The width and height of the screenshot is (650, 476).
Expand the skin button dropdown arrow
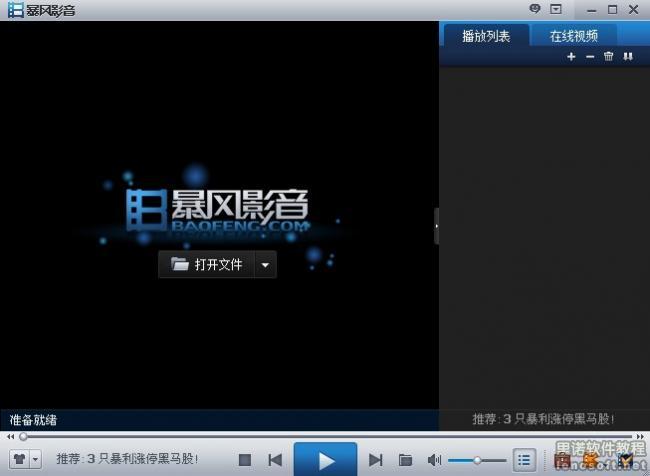tap(36, 459)
